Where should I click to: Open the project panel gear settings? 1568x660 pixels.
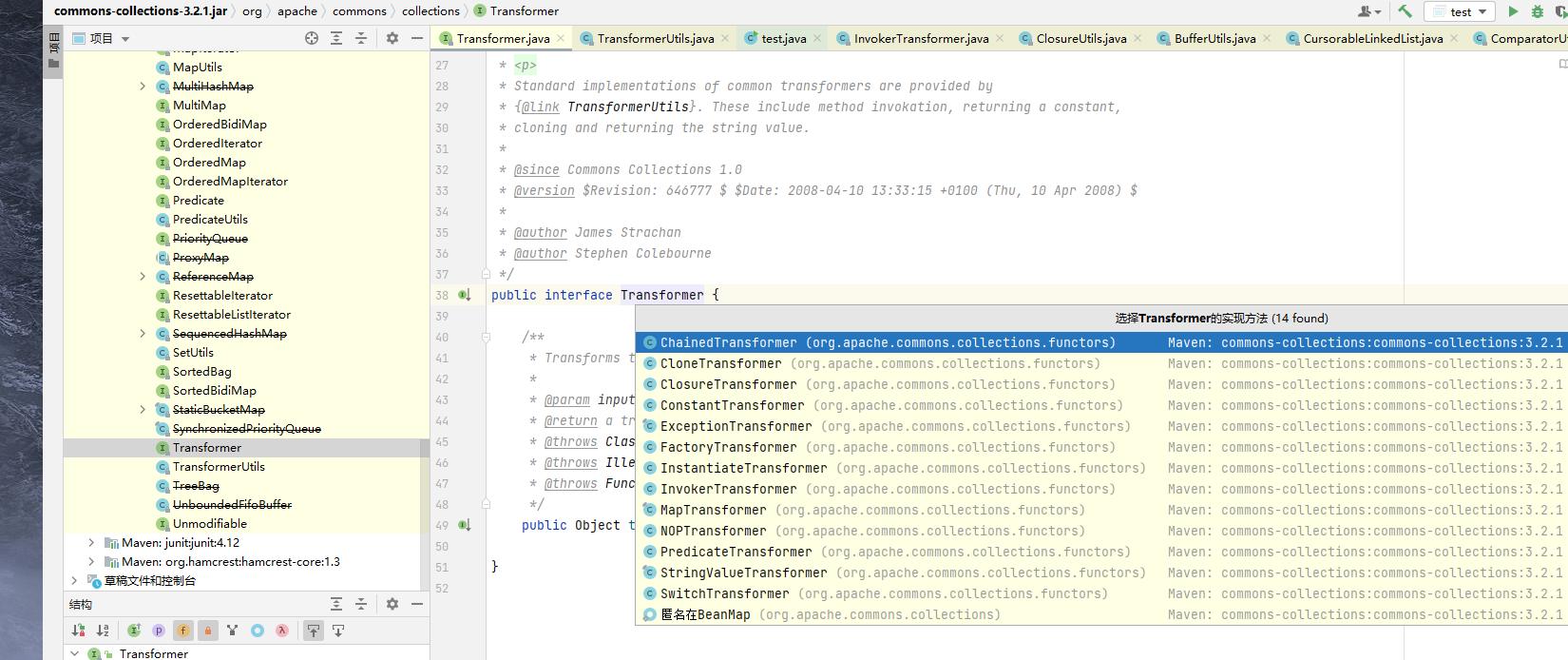pyautogui.click(x=392, y=38)
